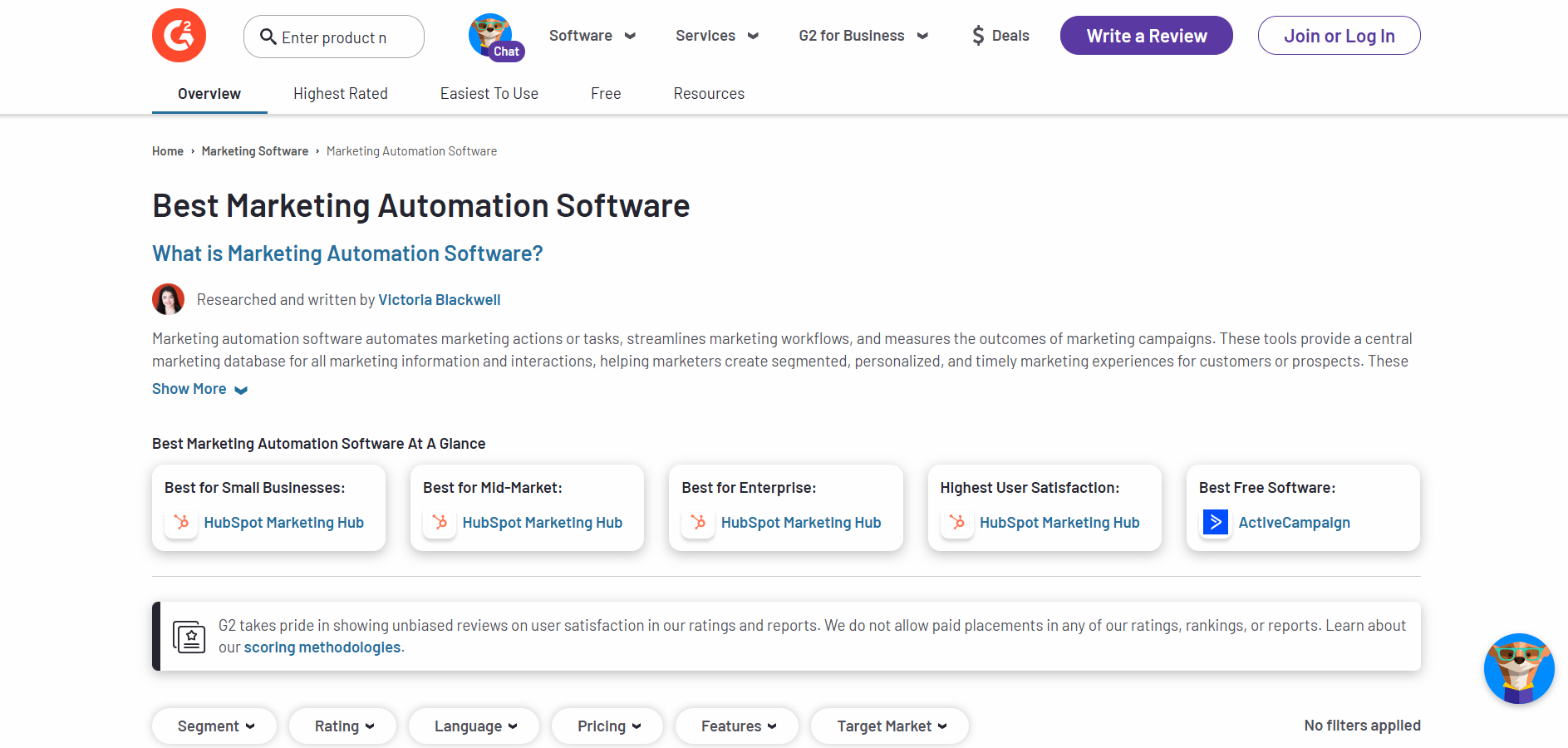Open the Rating filter dropdown
Viewport: 1568px width, 748px height.
(x=343, y=726)
